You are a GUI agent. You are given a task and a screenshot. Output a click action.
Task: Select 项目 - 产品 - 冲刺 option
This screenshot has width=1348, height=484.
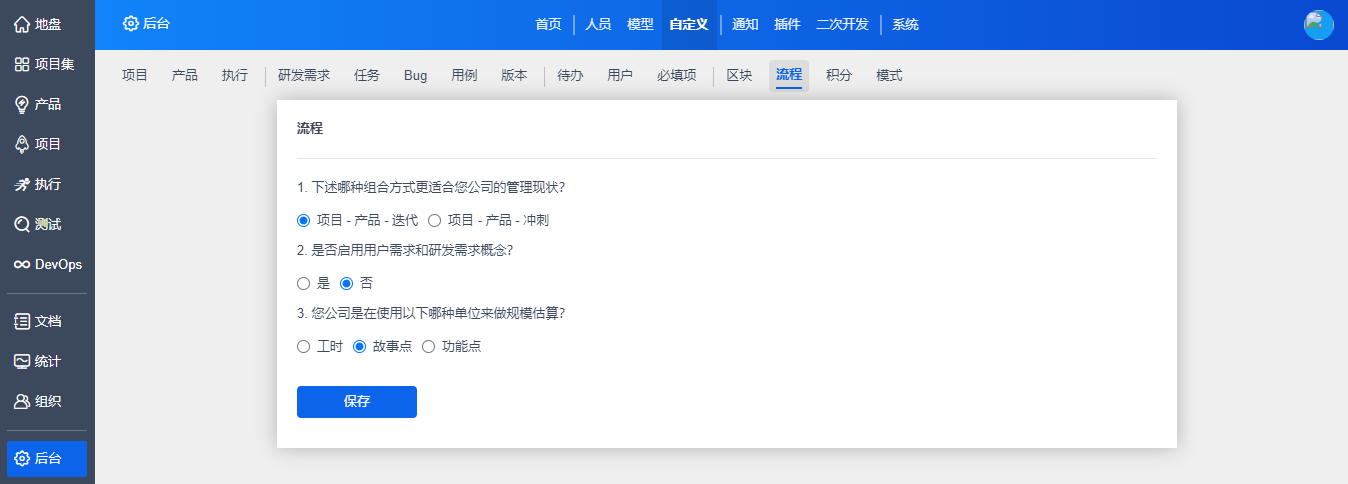pyautogui.click(x=435, y=221)
